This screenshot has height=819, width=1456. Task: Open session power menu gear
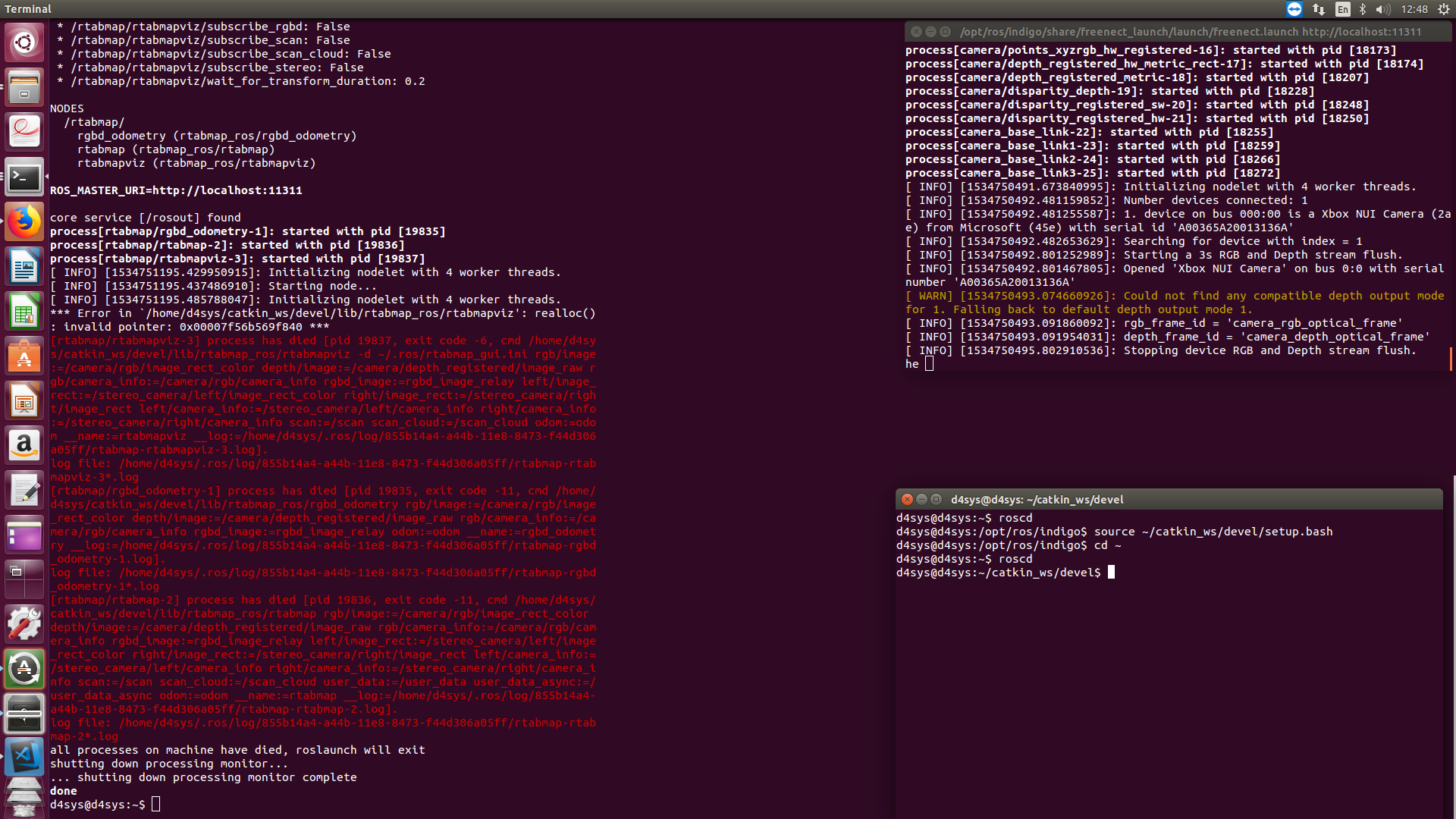pos(1443,9)
